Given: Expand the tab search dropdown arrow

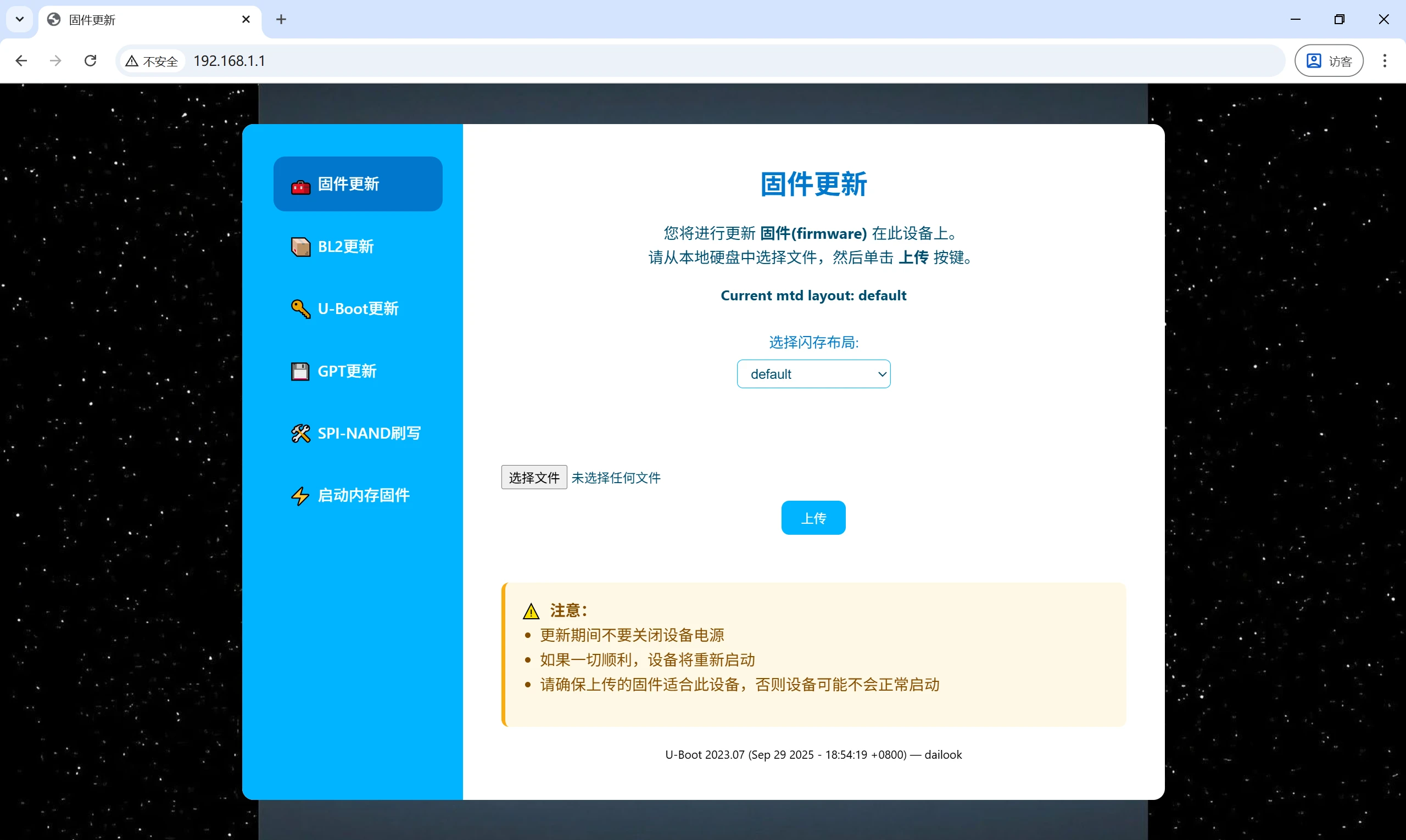Looking at the screenshot, I should point(19,19).
